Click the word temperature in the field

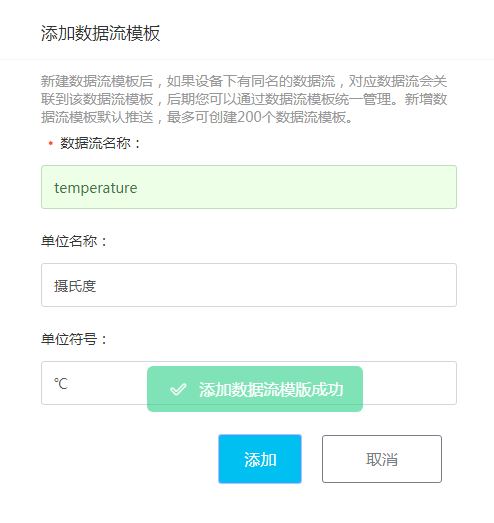tap(96, 188)
